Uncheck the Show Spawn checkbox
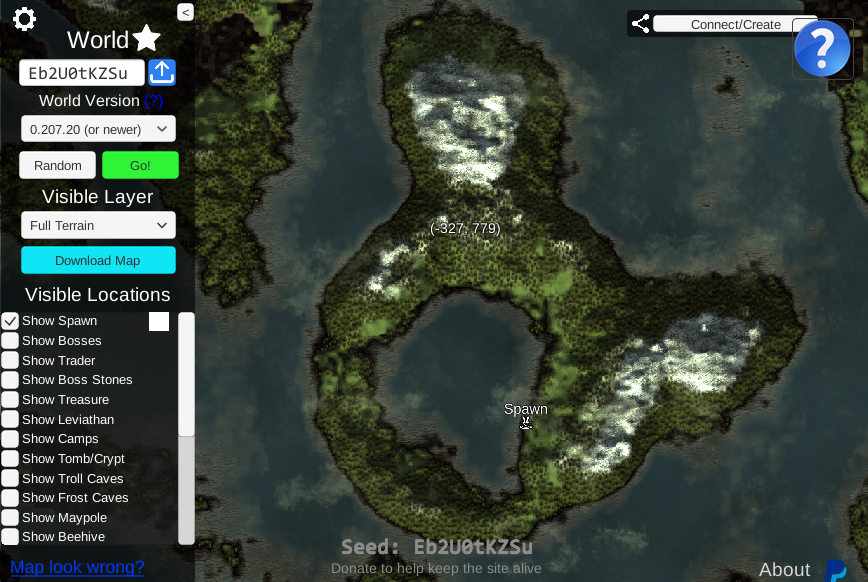Screen dimensions: 868x582 click(x=10, y=321)
